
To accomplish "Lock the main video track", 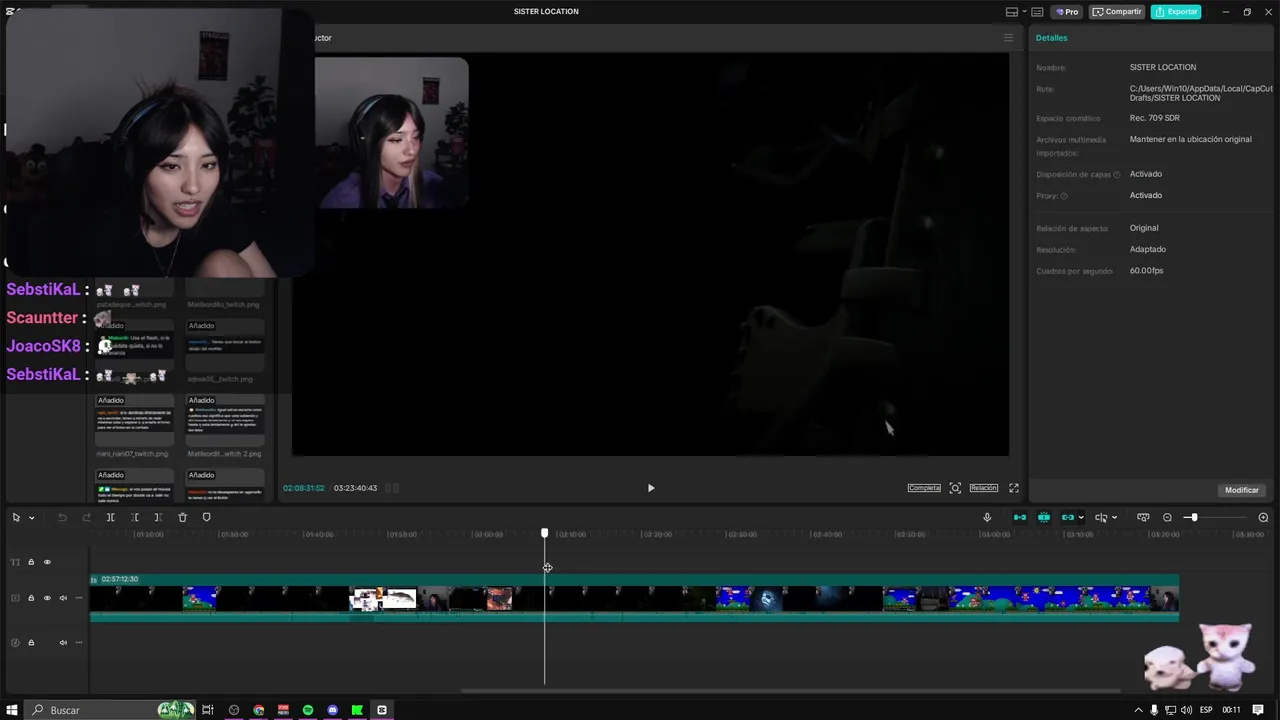I will [31, 598].
